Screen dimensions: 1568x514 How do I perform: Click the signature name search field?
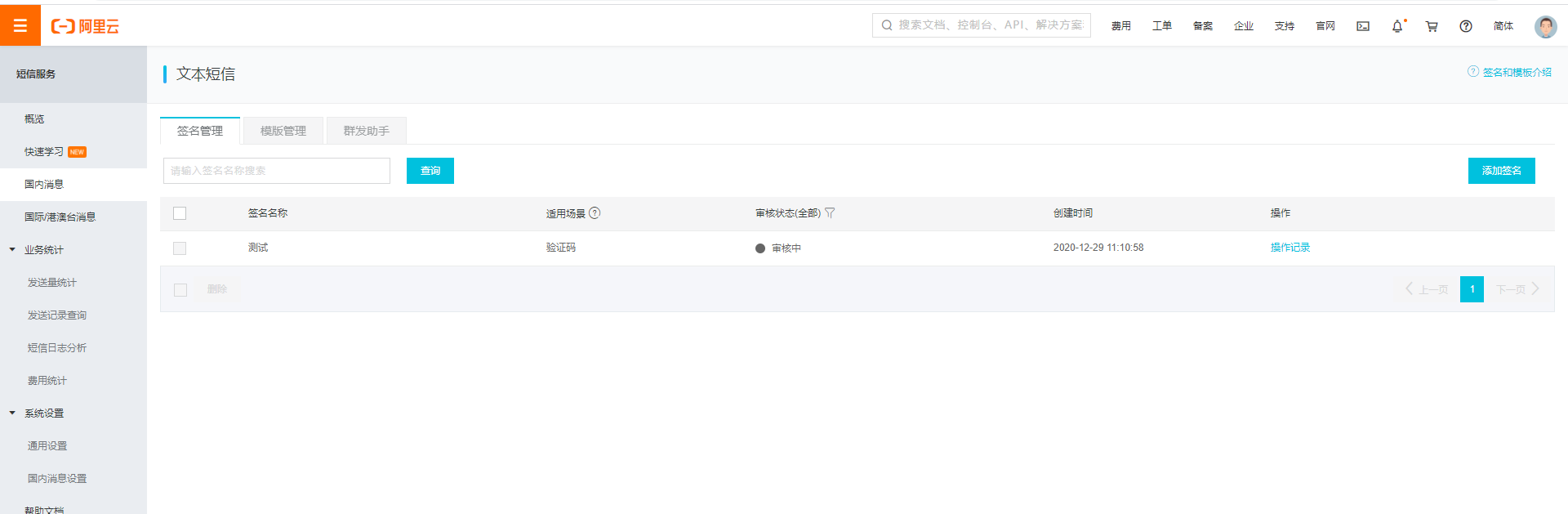coord(277,171)
